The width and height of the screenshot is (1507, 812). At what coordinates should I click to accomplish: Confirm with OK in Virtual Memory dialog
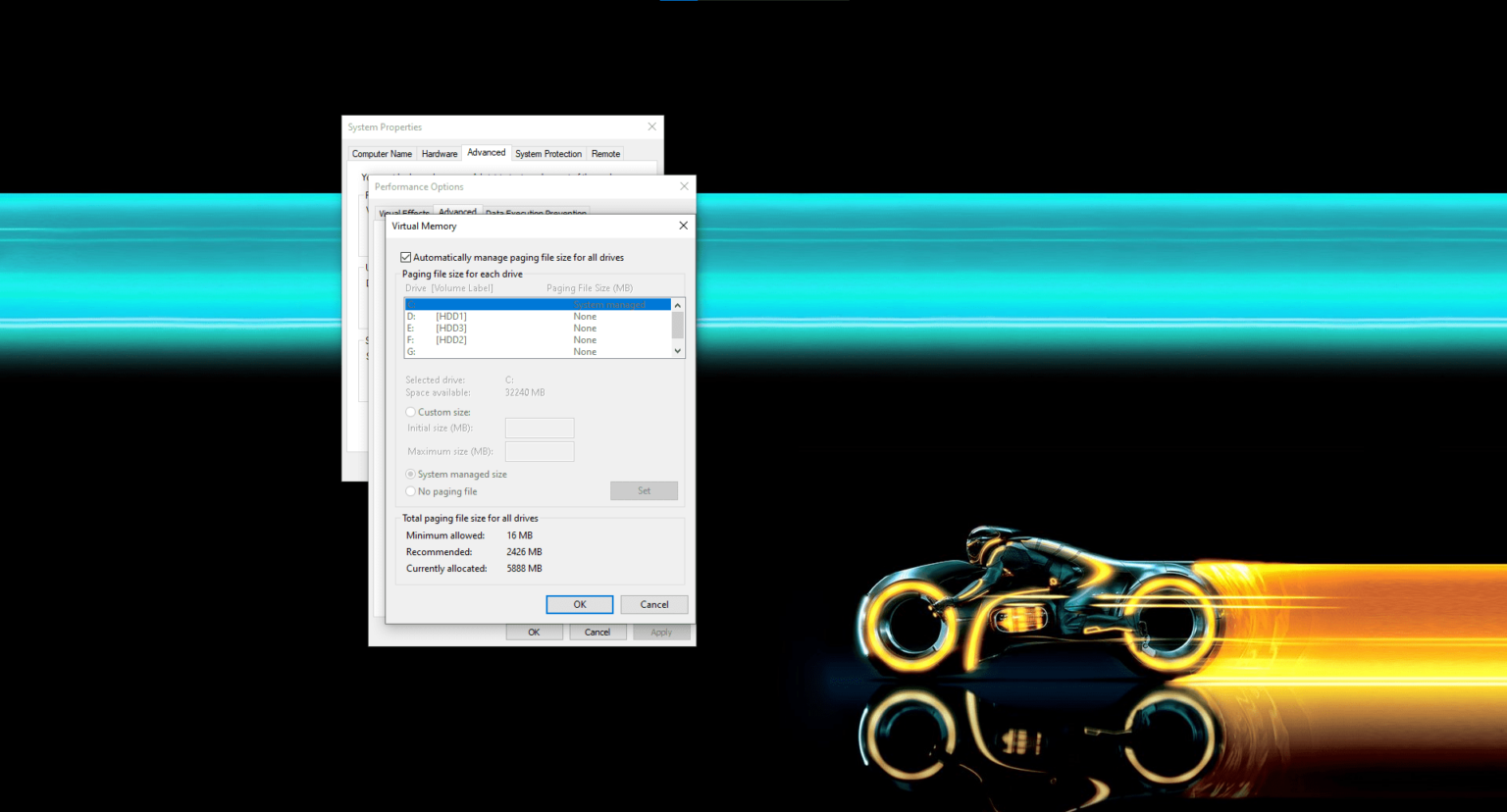[x=579, y=604]
